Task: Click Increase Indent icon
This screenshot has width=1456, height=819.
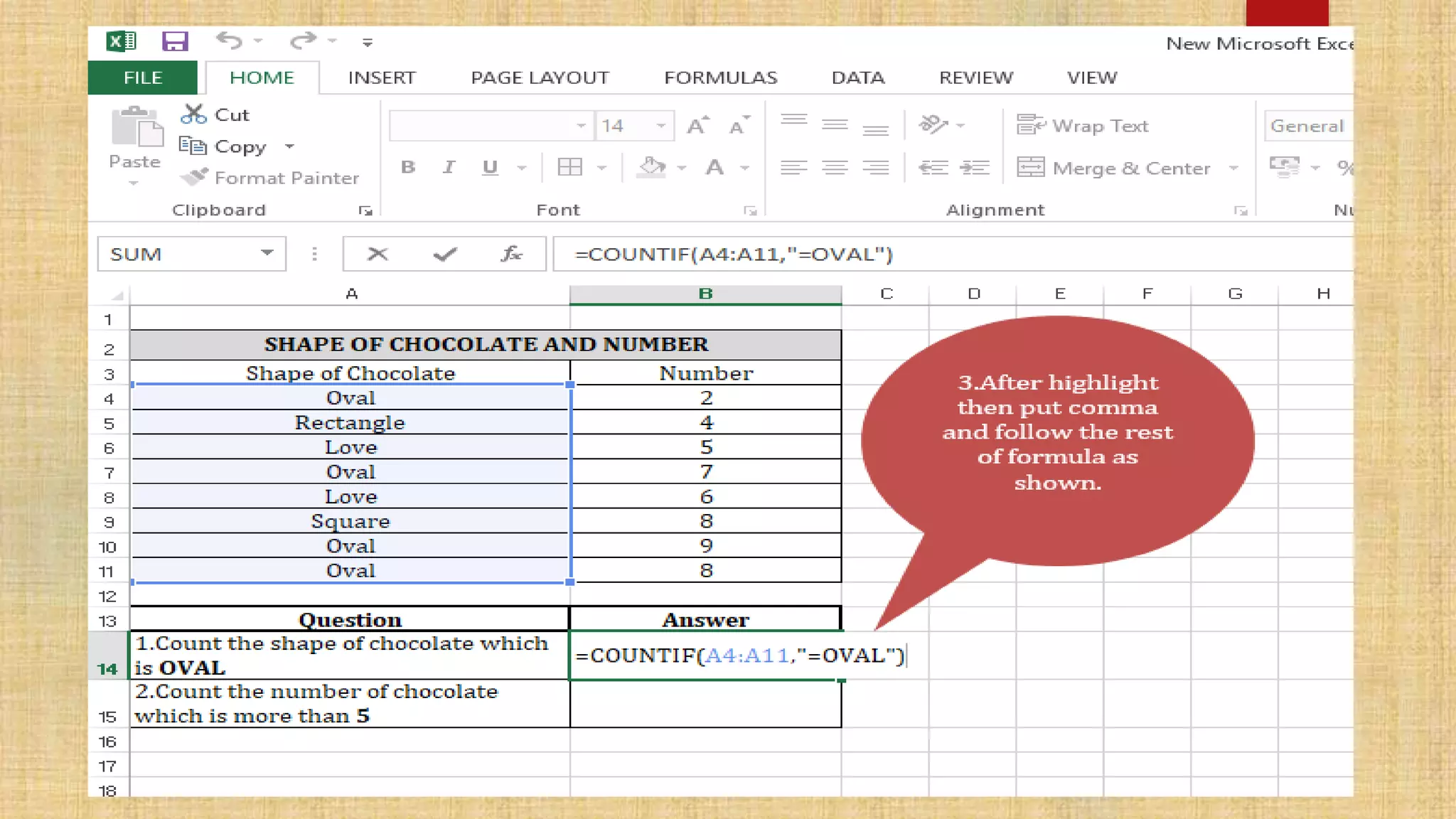Action: (x=975, y=168)
